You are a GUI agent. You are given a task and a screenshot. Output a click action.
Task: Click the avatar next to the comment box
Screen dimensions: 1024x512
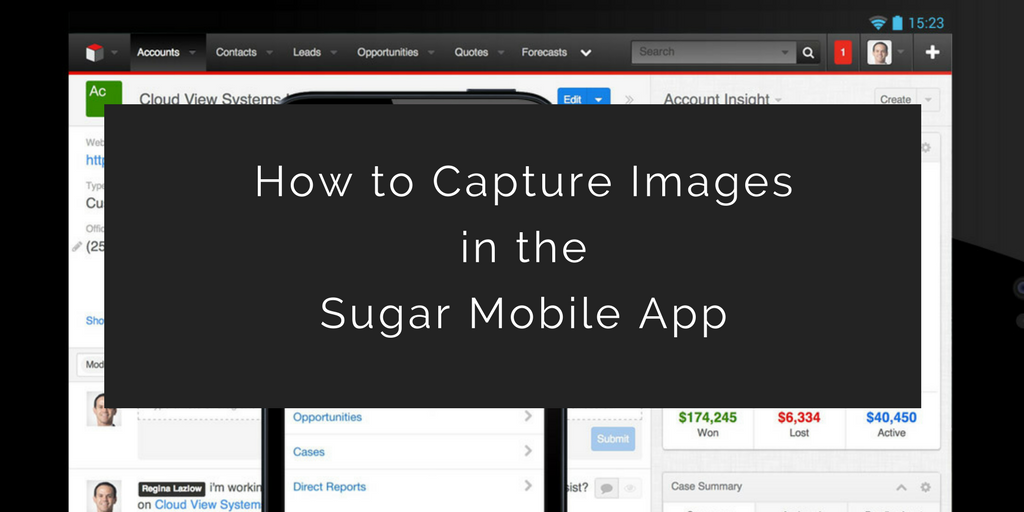click(x=104, y=409)
